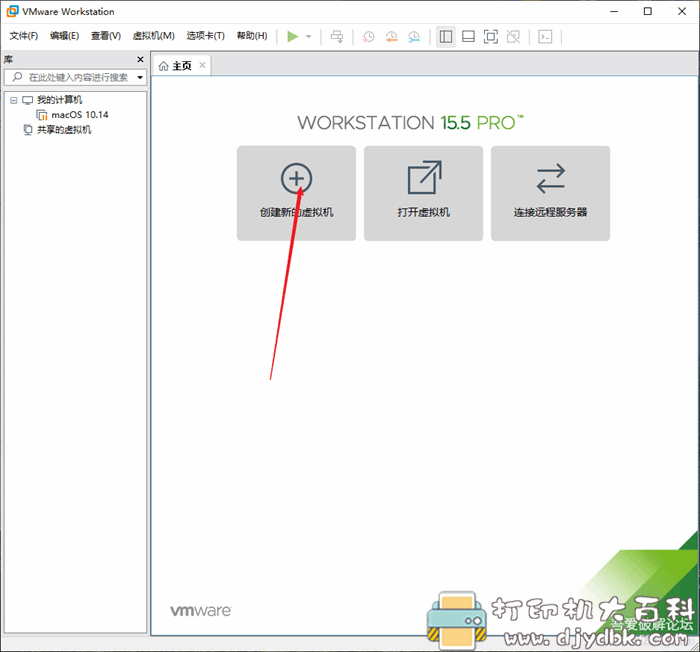
Task: Click the 创建新的虚拟机 tile
Action: (x=296, y=193)
